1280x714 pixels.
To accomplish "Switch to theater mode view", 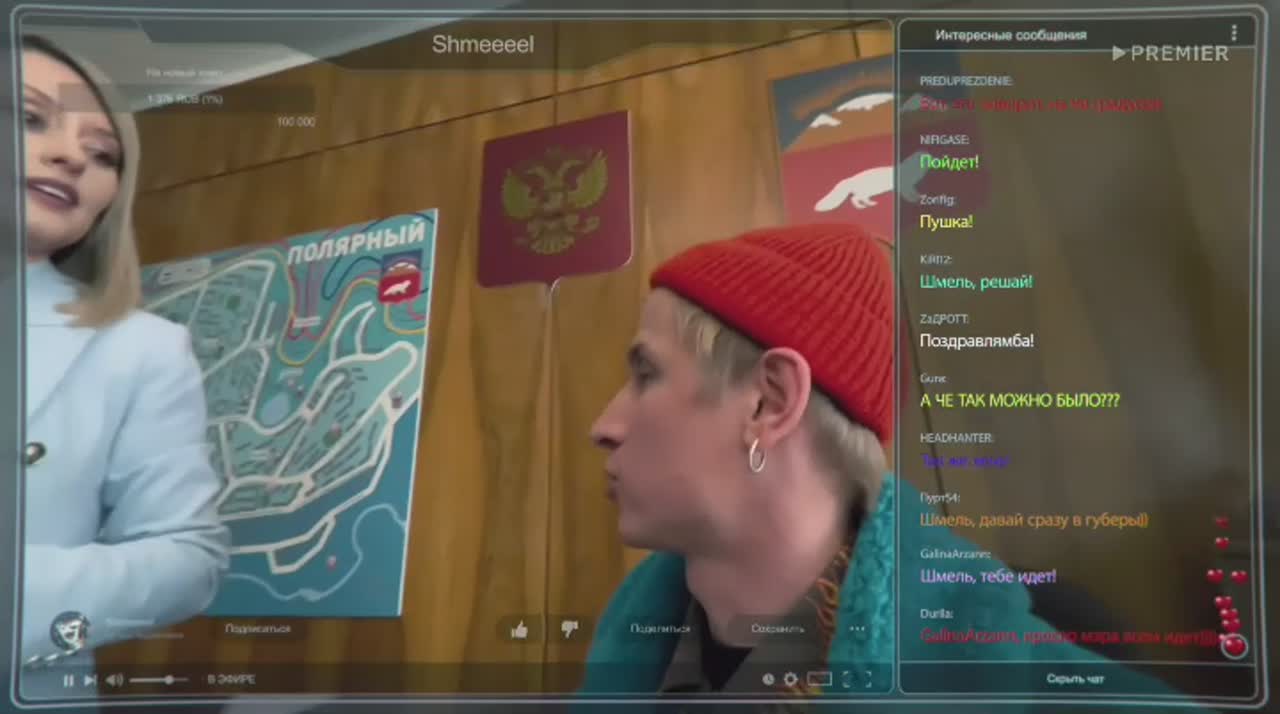I will click(x=819, y=680).
